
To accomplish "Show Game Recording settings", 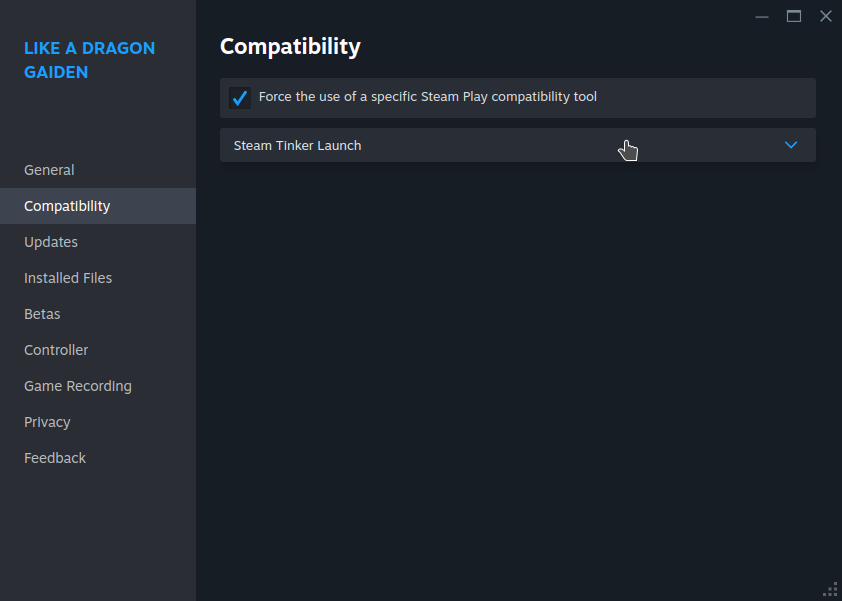I will 78,386.
